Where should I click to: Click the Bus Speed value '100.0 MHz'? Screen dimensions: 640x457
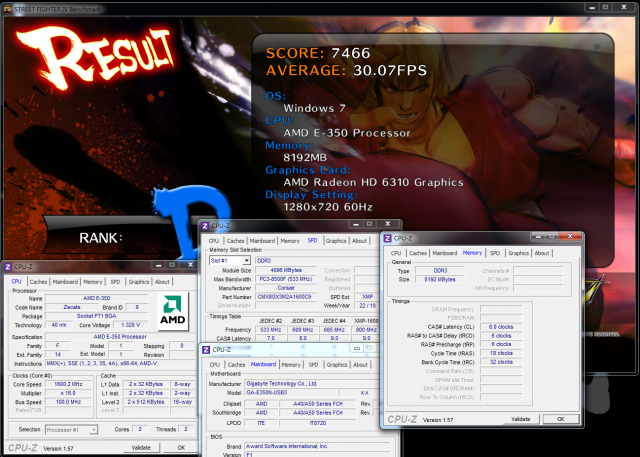click(68, 402)
